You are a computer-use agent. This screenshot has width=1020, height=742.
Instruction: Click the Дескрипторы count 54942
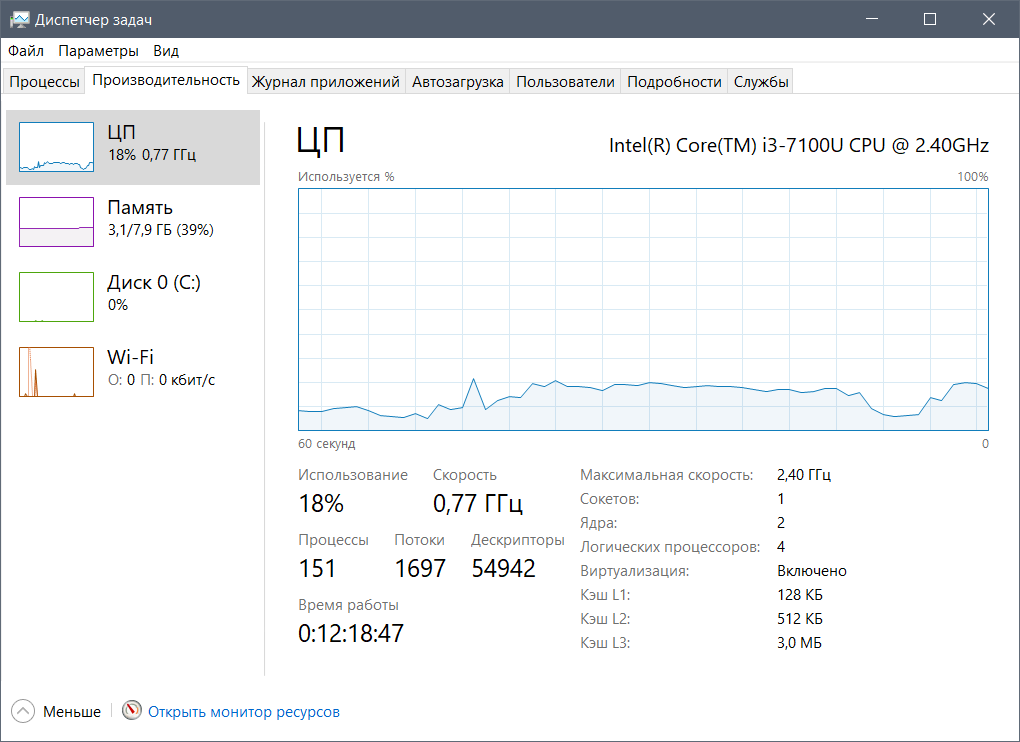tap(503, 568)
